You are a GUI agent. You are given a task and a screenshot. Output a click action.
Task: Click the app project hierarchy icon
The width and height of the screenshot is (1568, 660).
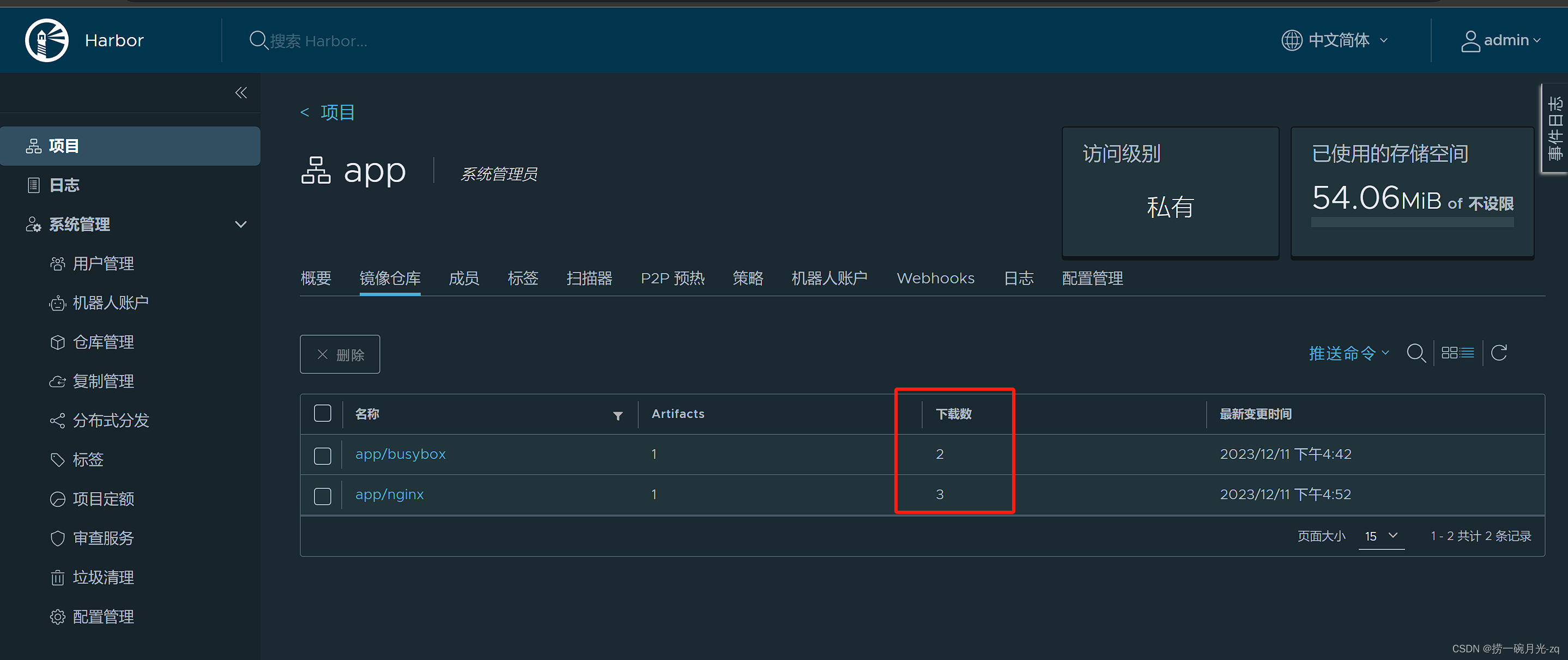pos(316,170)
